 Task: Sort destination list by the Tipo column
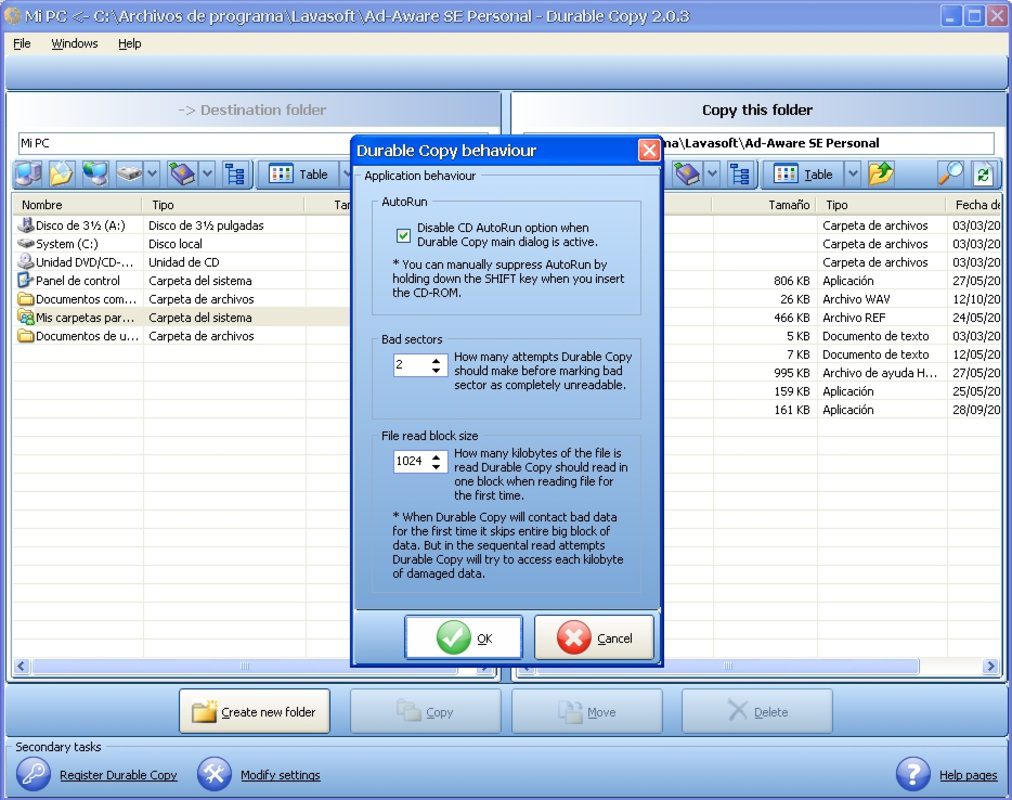click(223, 205)
